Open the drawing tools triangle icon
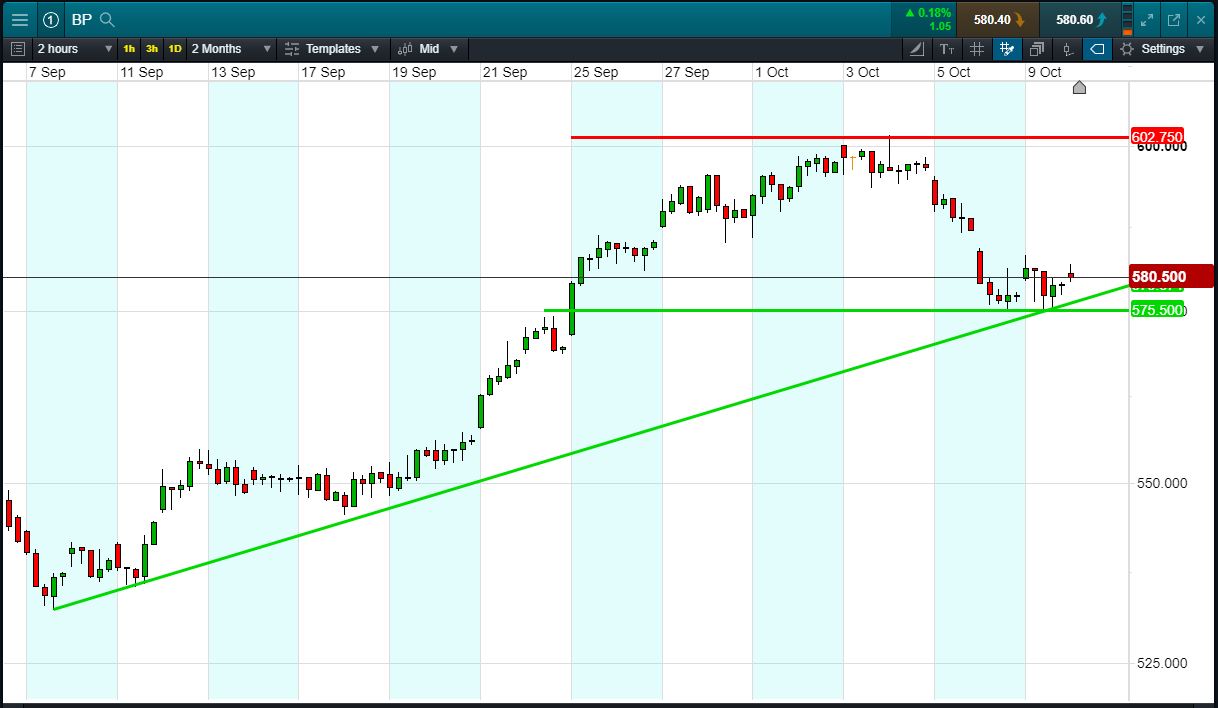This screenshot has width=1218, height=708. [917, 48]
